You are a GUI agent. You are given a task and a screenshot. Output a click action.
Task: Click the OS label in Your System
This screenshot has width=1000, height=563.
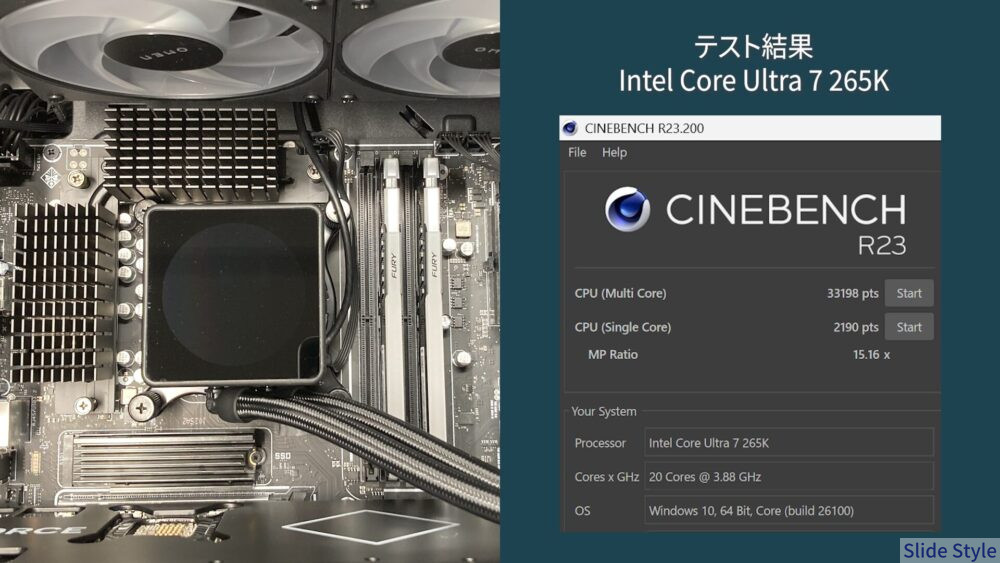click(x=582, y=510)
